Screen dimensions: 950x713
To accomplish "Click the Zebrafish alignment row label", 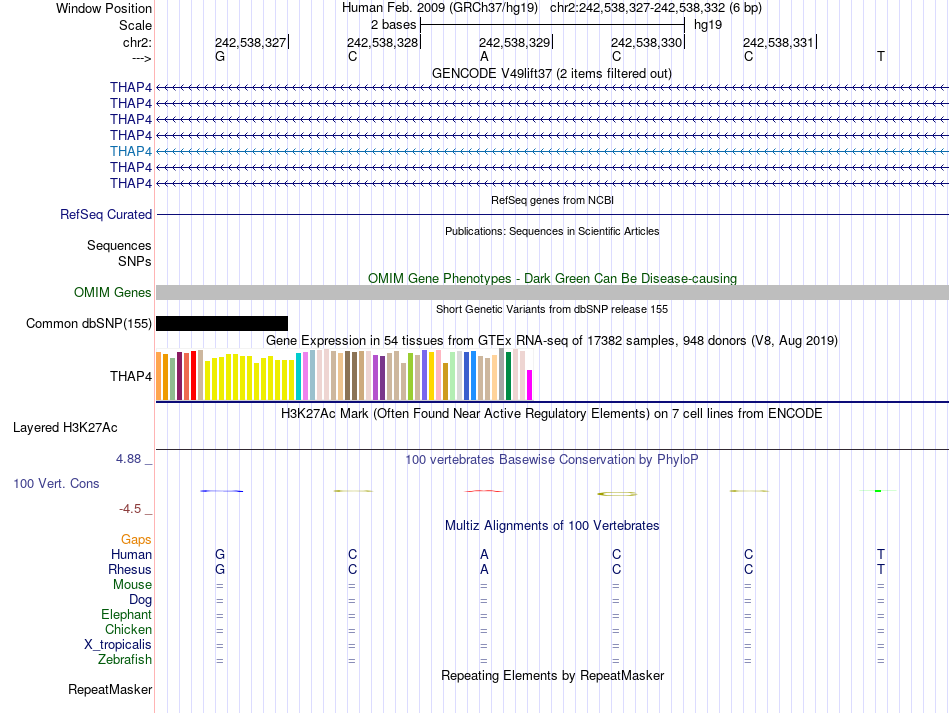I will (125, 660).
